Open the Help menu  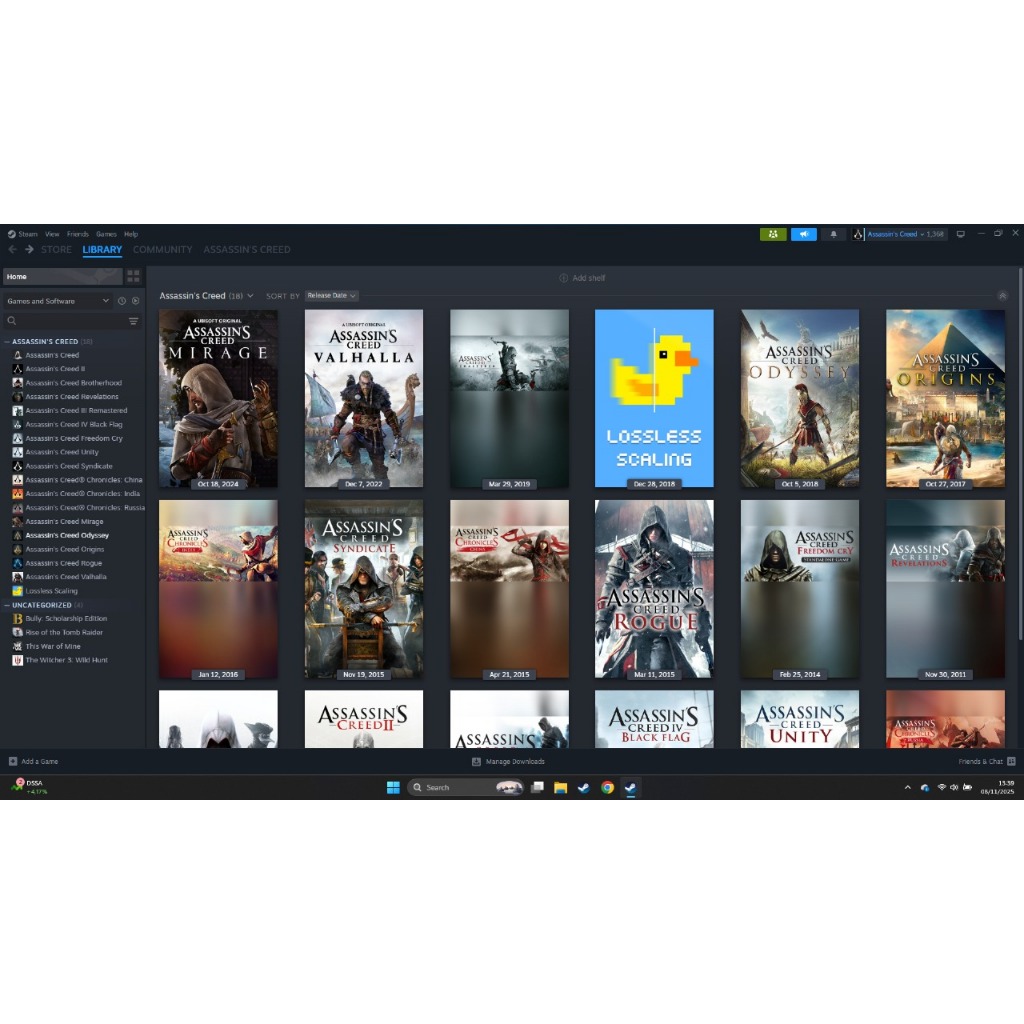[131, 234]
